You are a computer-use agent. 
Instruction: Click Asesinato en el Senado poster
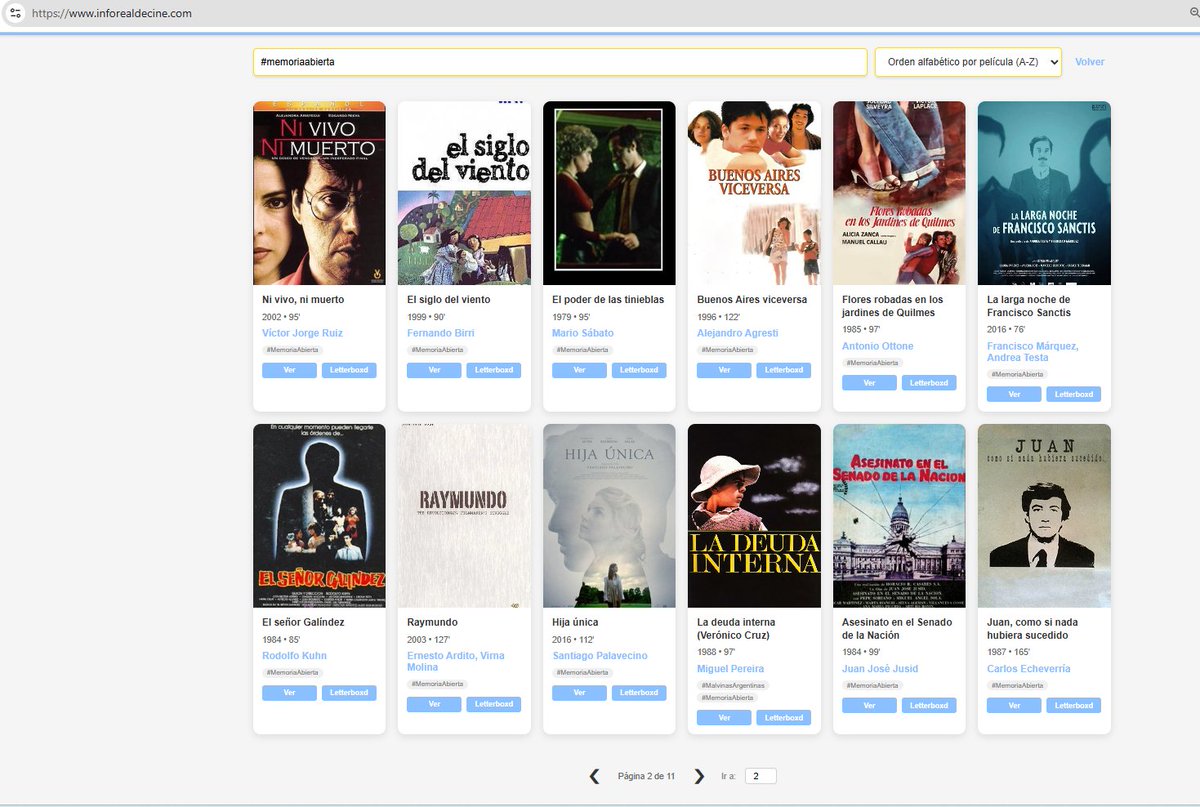pos(899,516)
